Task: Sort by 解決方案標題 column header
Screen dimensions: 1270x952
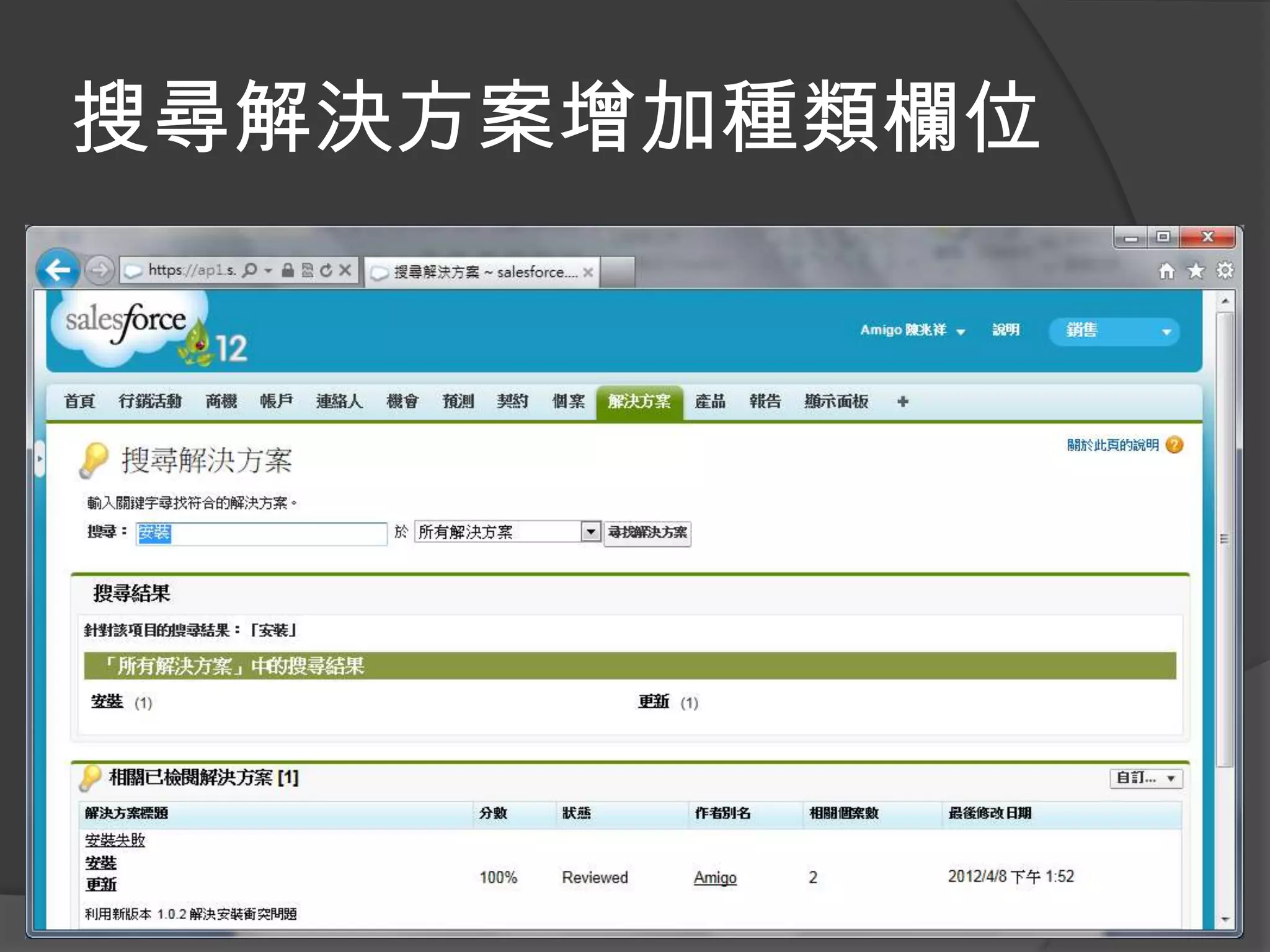Action: tap(127, 813)
